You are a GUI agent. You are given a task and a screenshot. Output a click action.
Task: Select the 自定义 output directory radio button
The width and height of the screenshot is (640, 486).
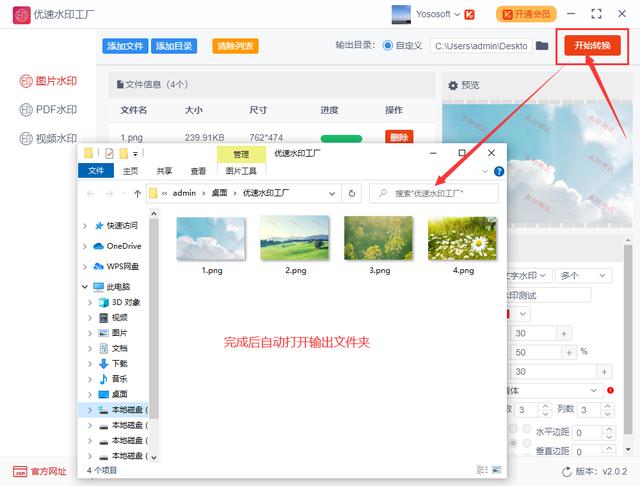(388, 45)
